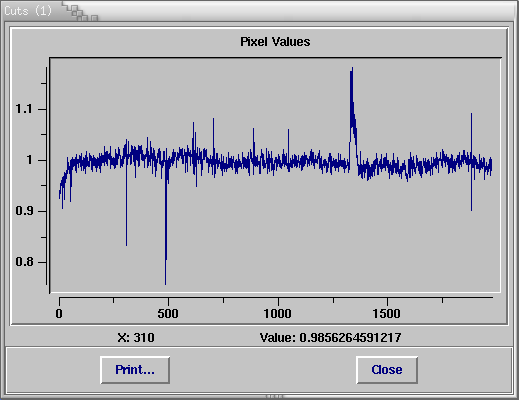Click the X: 310 readout
Screen dimensions: 519x400
point(136,338)
